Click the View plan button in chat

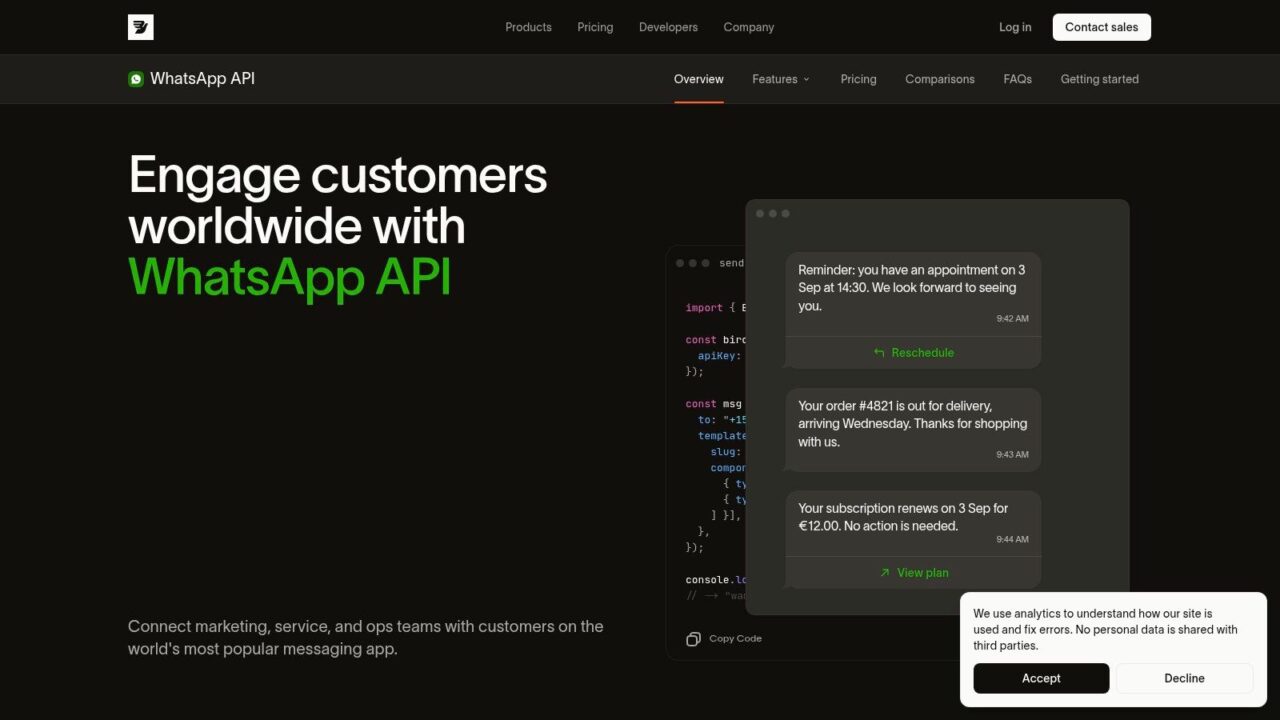pyautogui.click(x=913, y=573)
